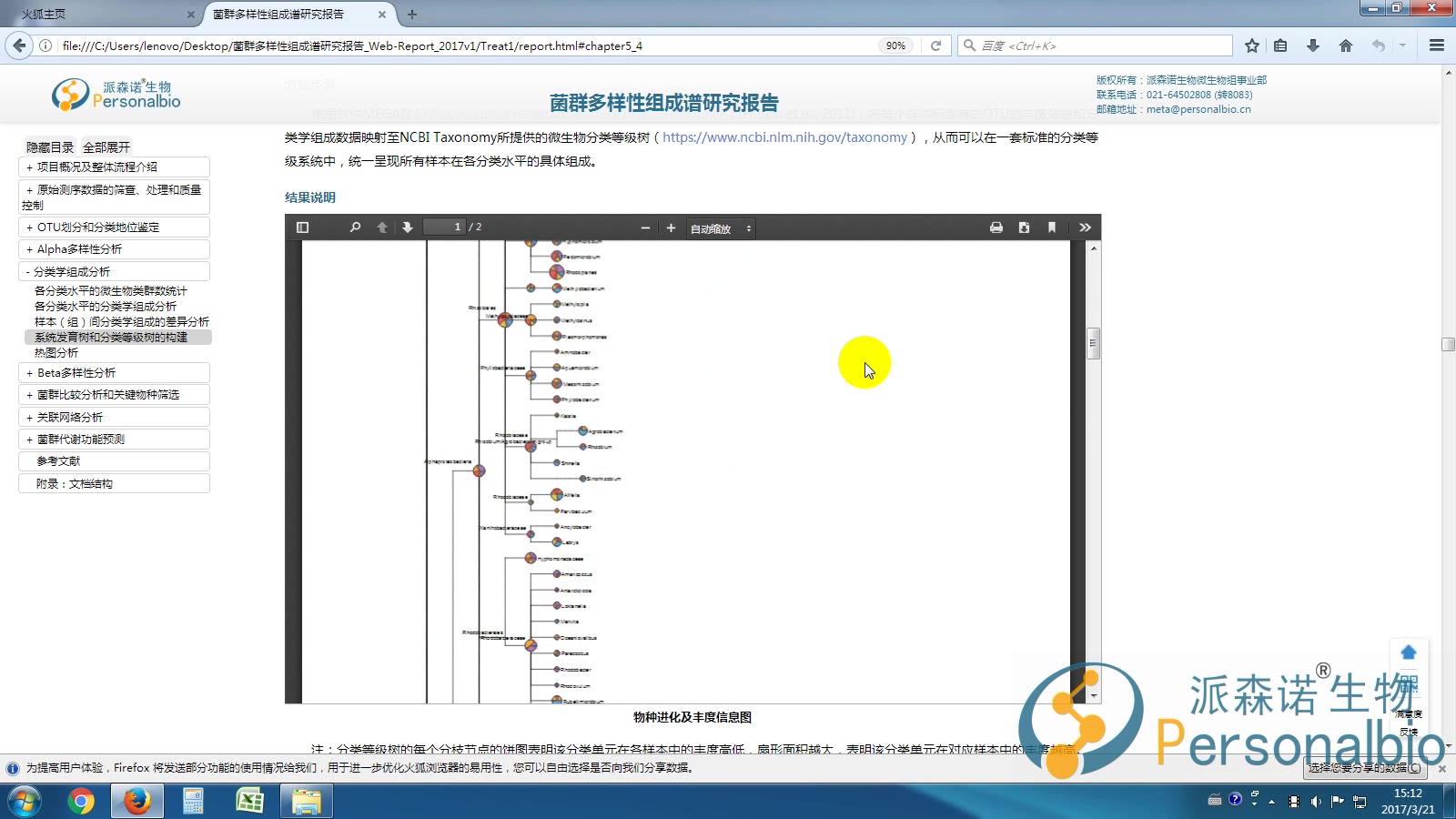This screenshot has width=1456, height=819.
Task: Open Firefox downloads arrow
Action: (x=1313, y=45)
